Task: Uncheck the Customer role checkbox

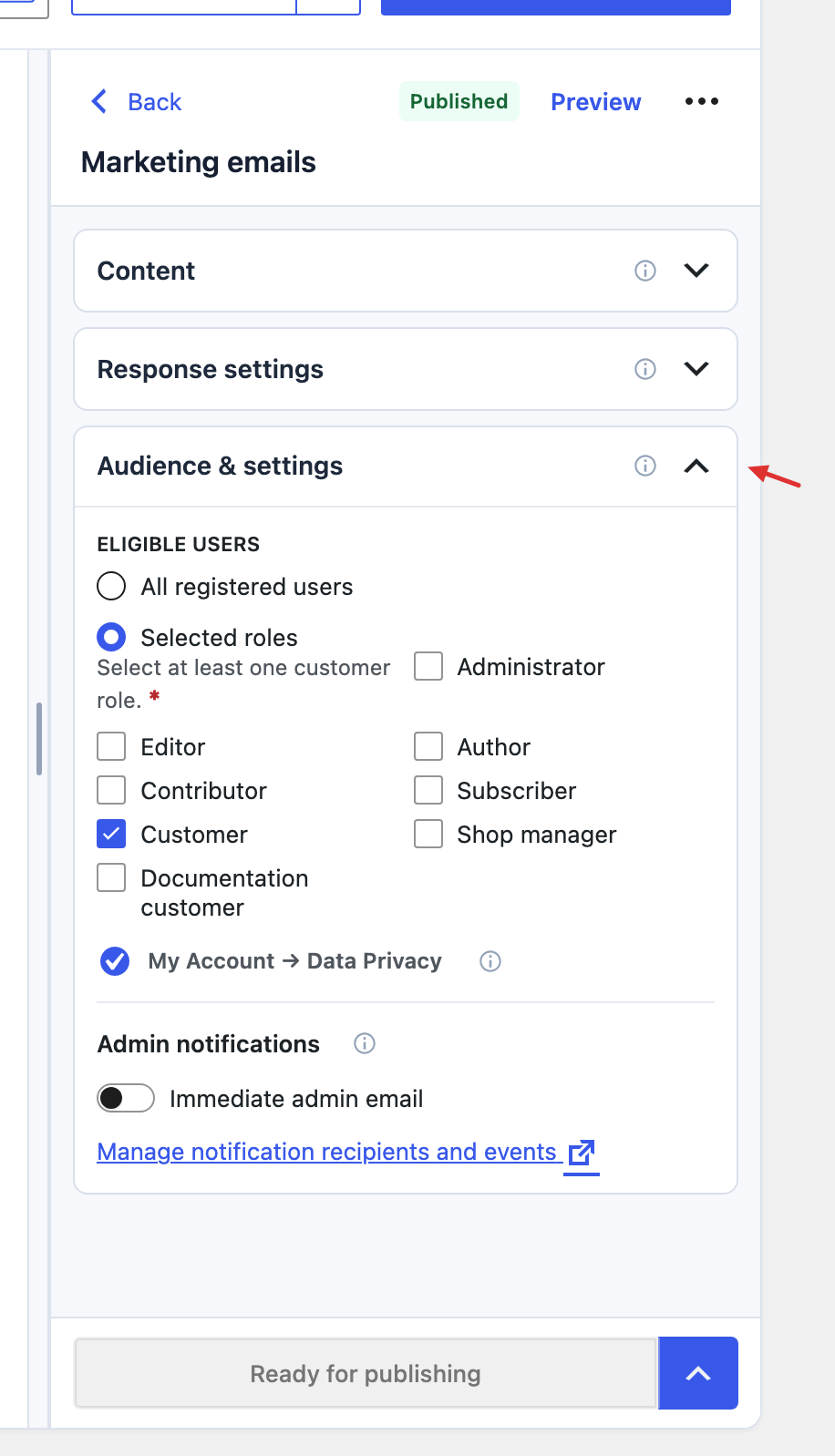Action: (x=111, y=834)
